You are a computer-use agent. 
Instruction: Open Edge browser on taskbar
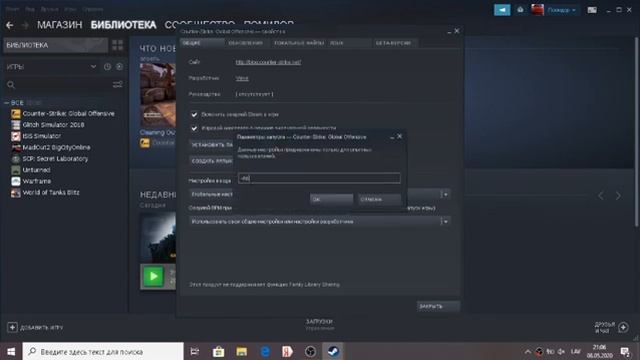coord(265,351)
